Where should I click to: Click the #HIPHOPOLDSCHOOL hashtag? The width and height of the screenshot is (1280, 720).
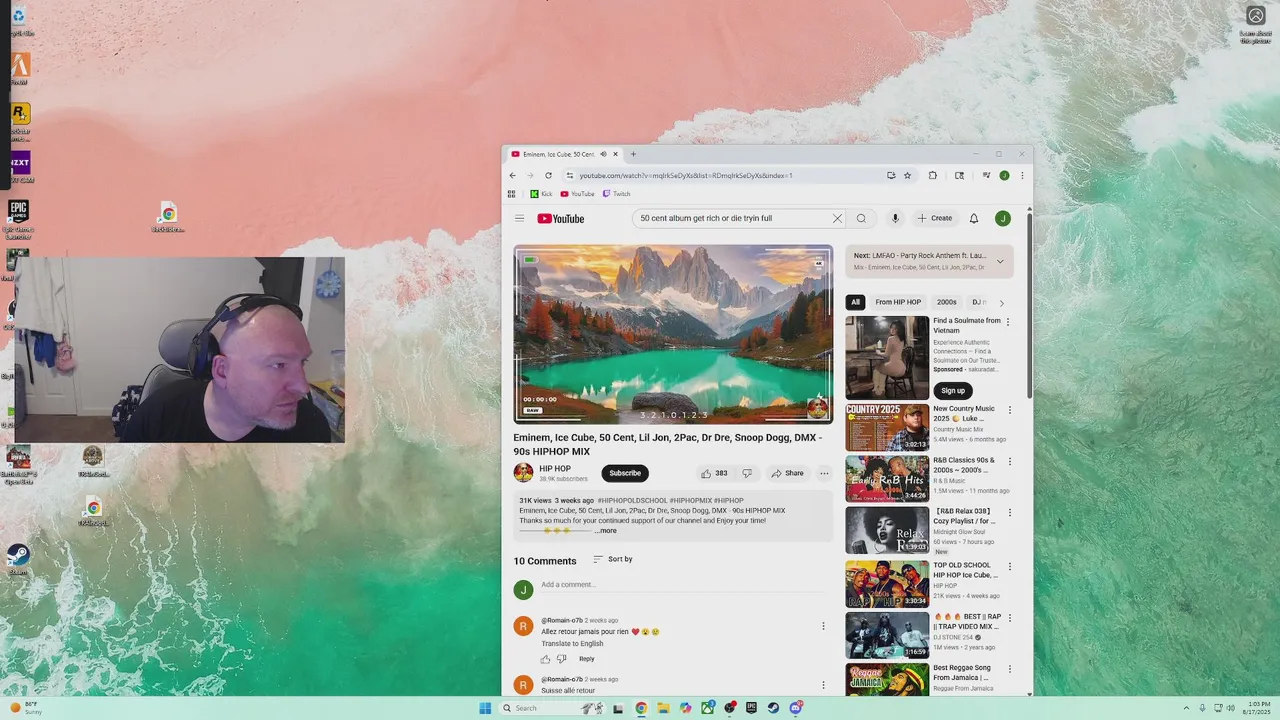coord(632,500)
